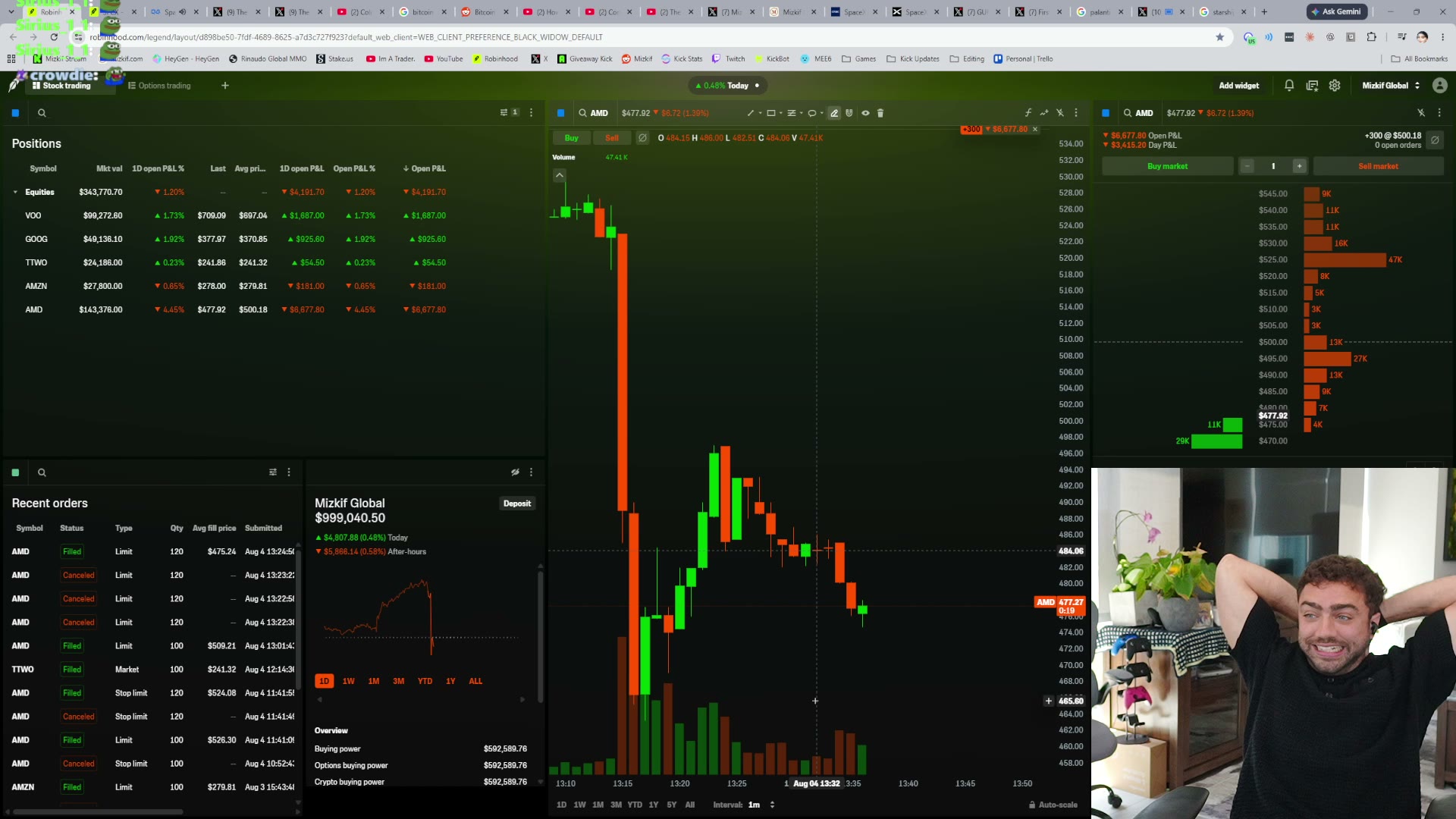
Task: Select the 1W range in account chart
Action: (349, 681)
